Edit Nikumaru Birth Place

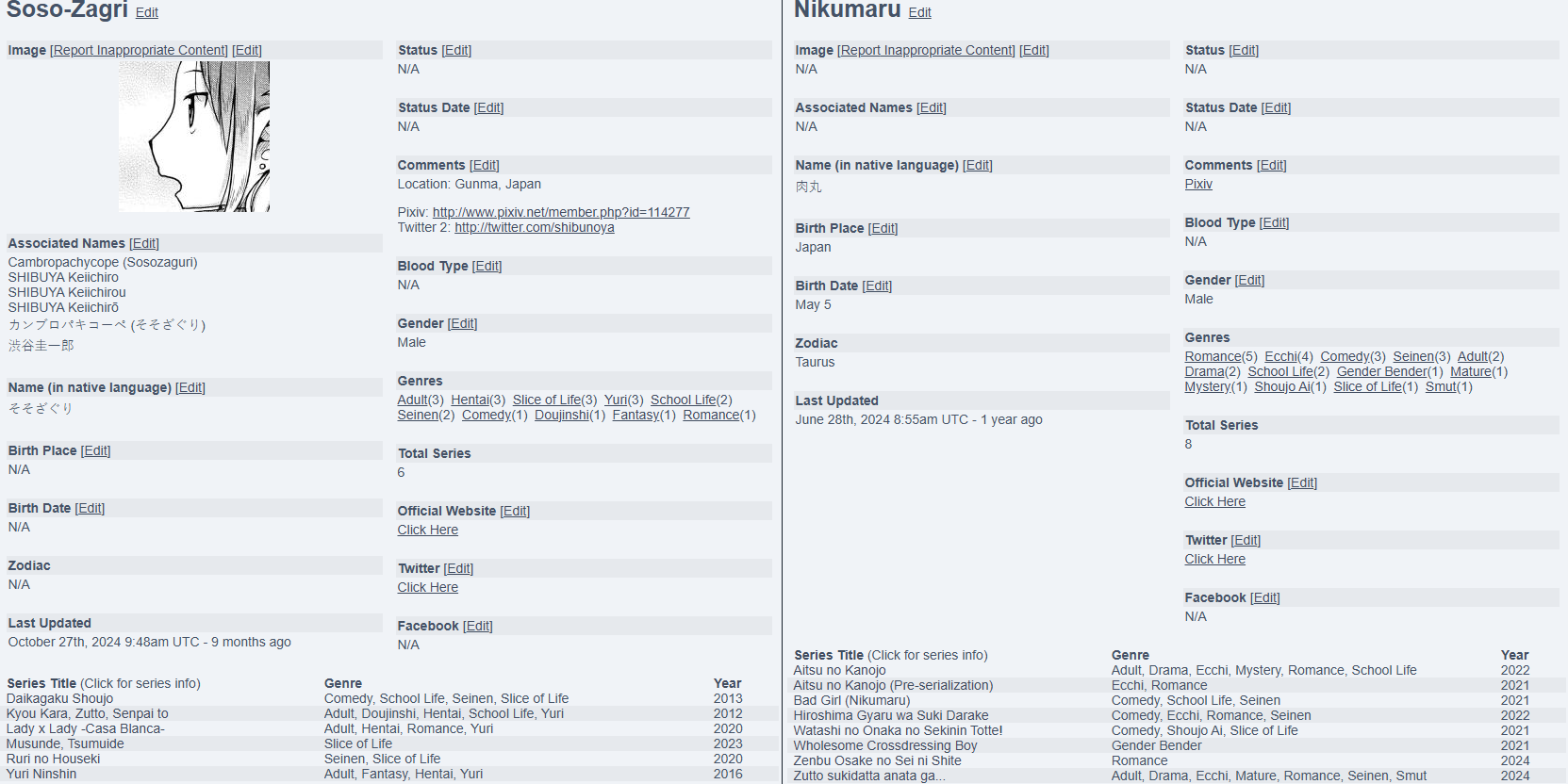pos(883,228)
